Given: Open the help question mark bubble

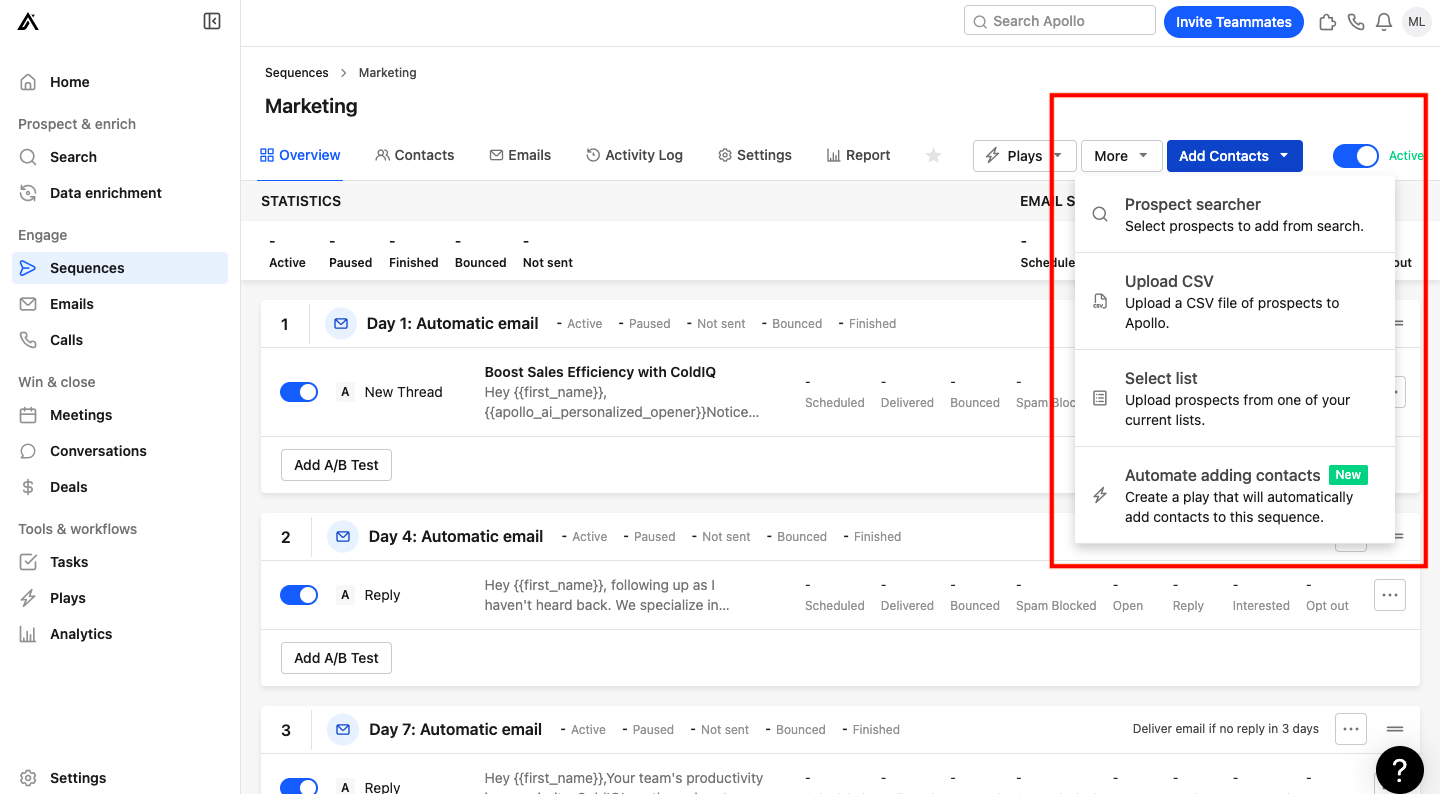Looking at the screenshot, I should [1400, 769].
